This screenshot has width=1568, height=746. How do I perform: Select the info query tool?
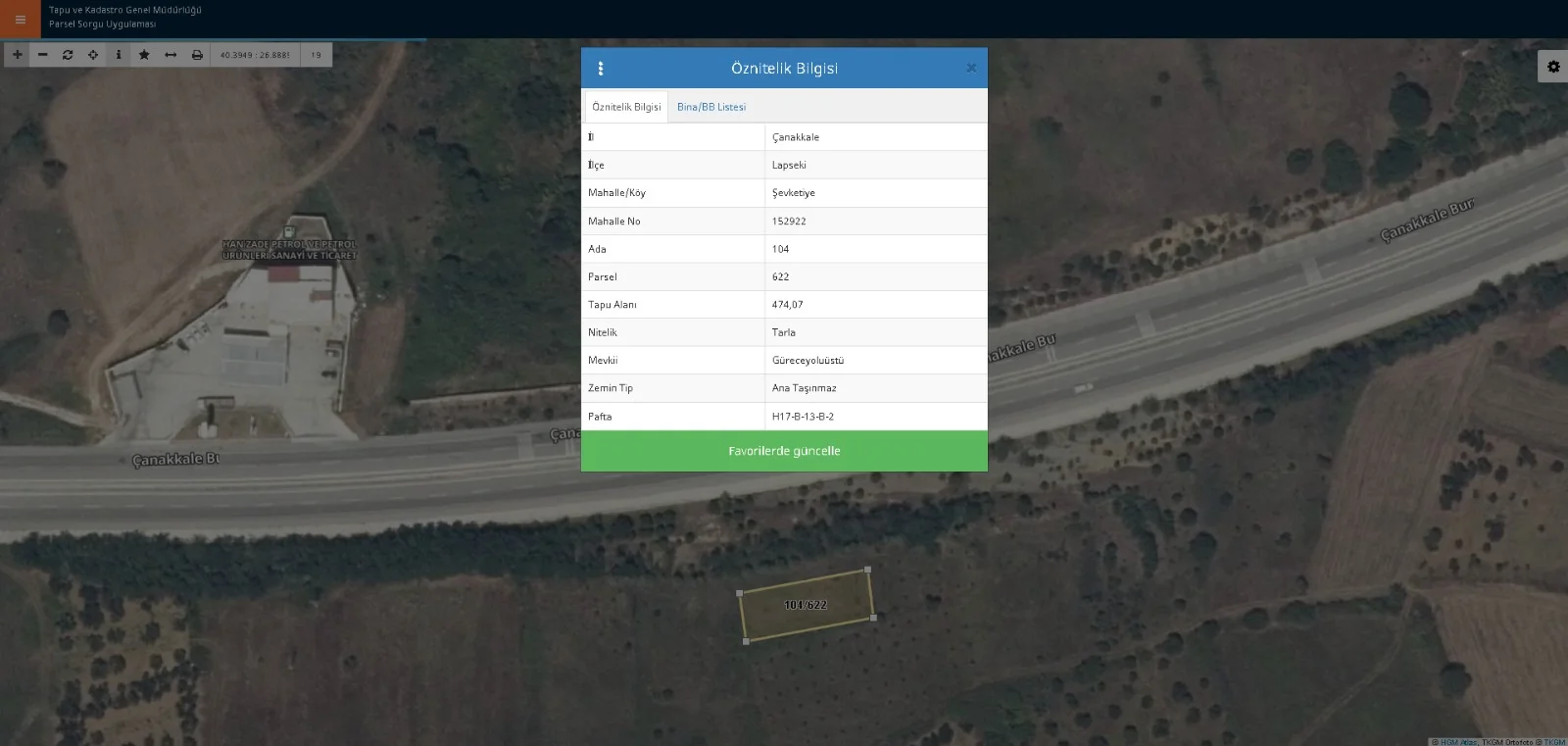119,55
